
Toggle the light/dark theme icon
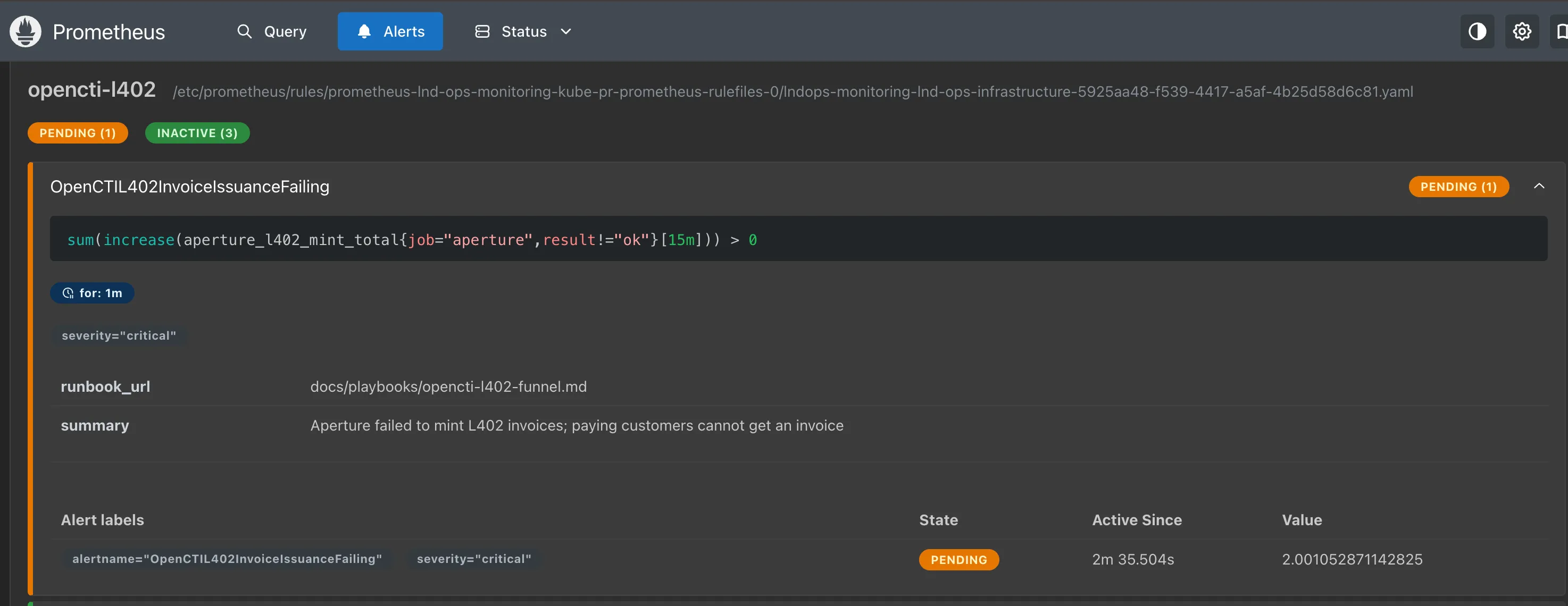(1477, 32)
